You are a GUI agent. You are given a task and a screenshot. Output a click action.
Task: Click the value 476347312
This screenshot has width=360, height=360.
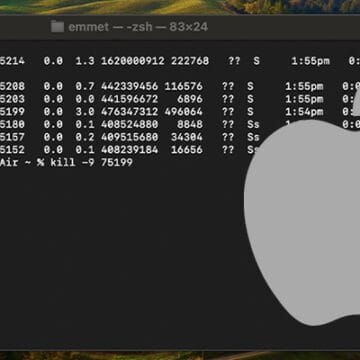(x=130, y=112)
